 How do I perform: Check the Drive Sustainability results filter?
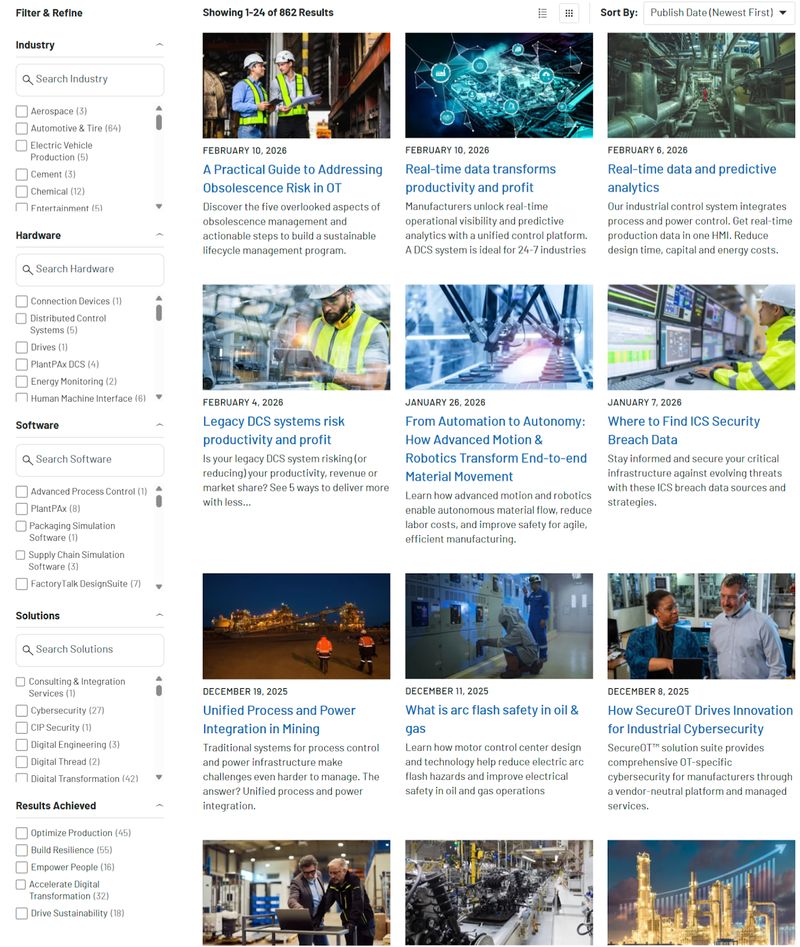21,913
